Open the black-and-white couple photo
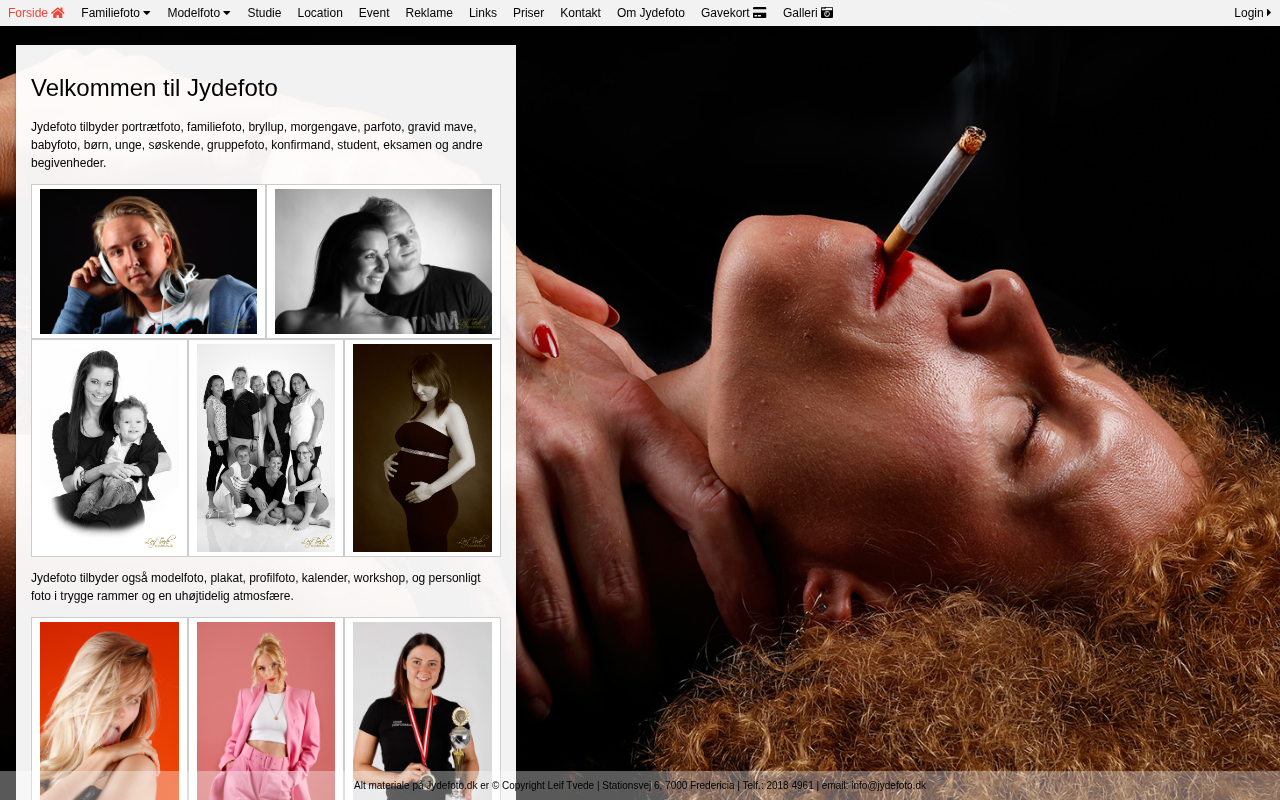1280x800 pixels. point(383,261)
